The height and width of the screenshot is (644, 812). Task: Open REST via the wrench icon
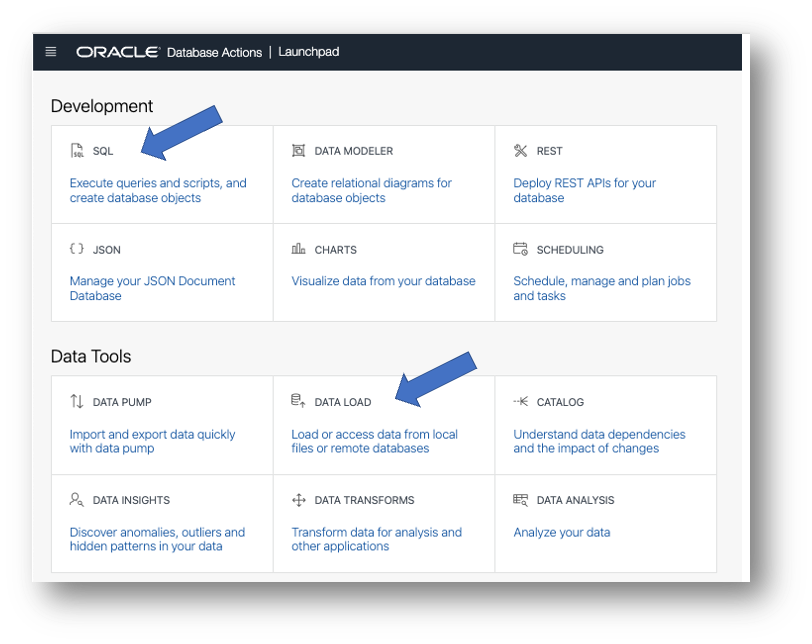(x=522, y=150)
